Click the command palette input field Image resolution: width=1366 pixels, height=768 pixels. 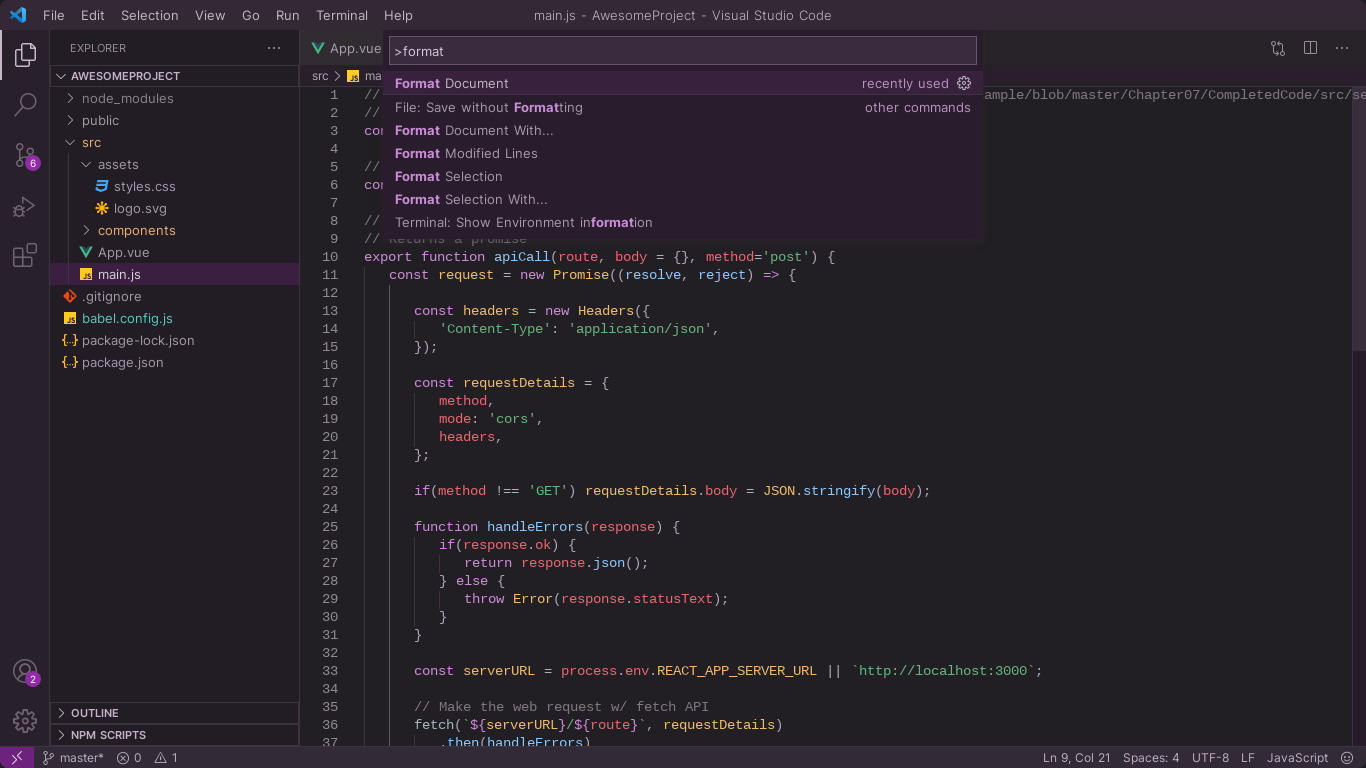click(x=683, y=50)
